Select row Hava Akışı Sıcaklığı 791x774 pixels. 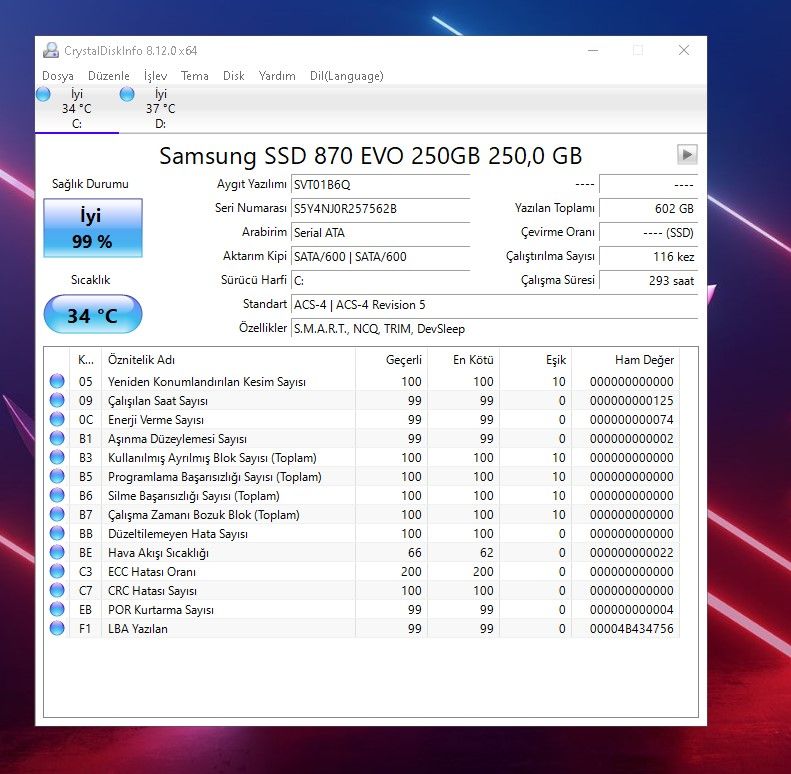[x=362, y=552]
